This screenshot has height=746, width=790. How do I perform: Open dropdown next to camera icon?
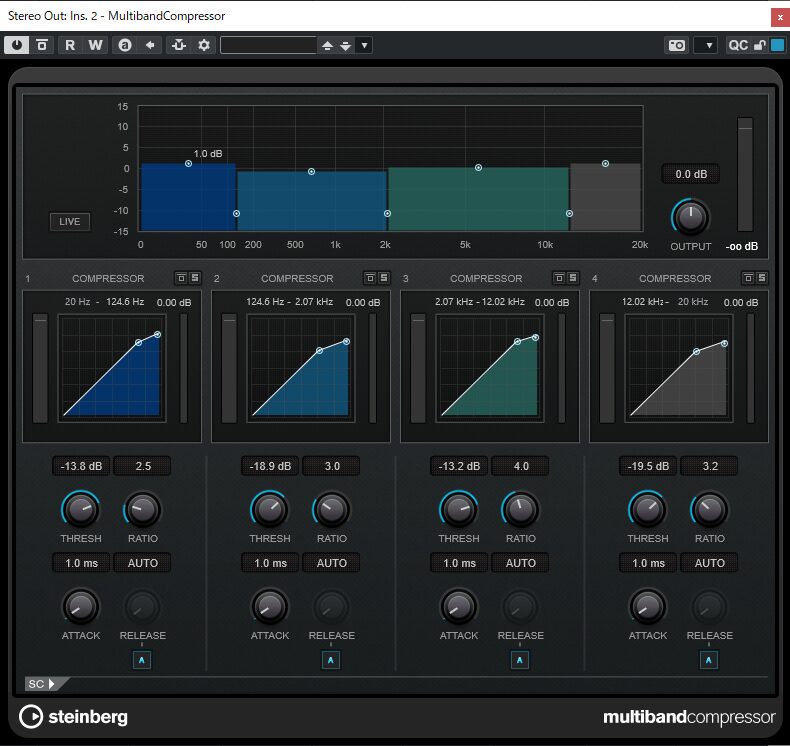coord(706,45)
